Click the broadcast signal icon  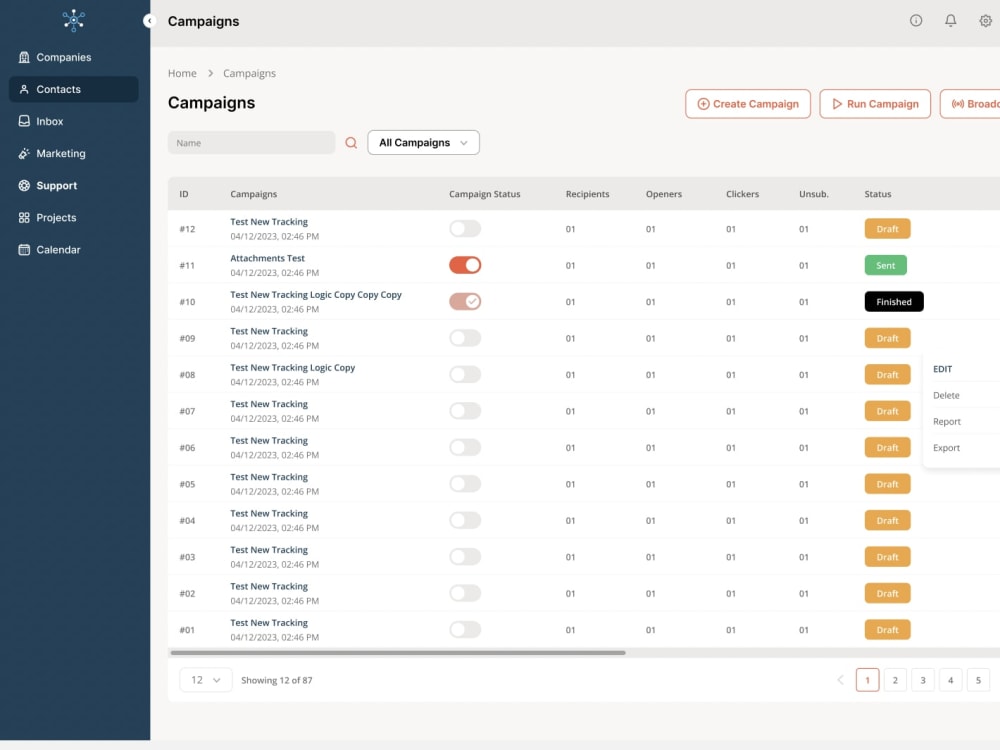[957, 104]
